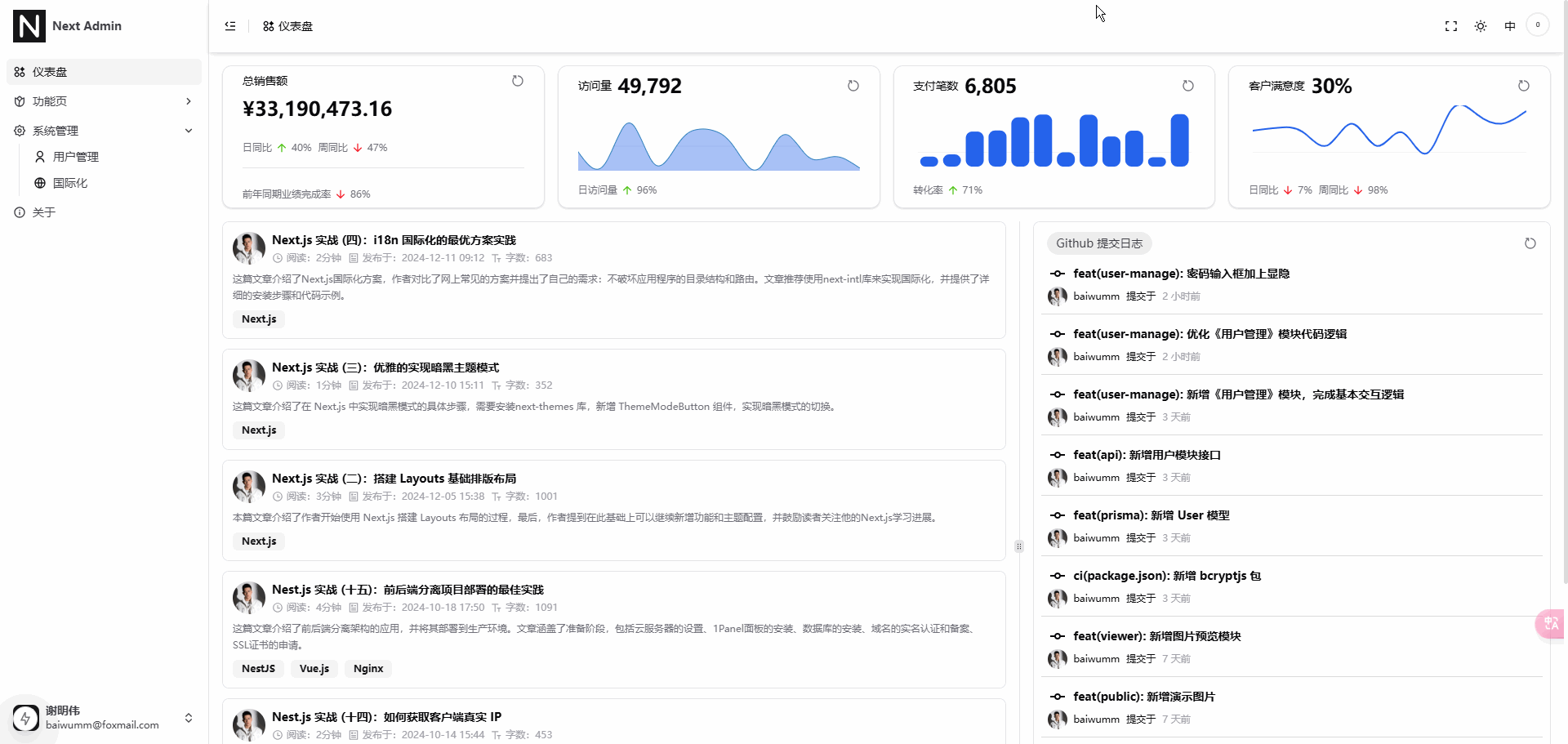Click the total sales value ¥33,190,473.16
Image resolution: width=1568 pixels, height=744 pixels.
point(318,109)
